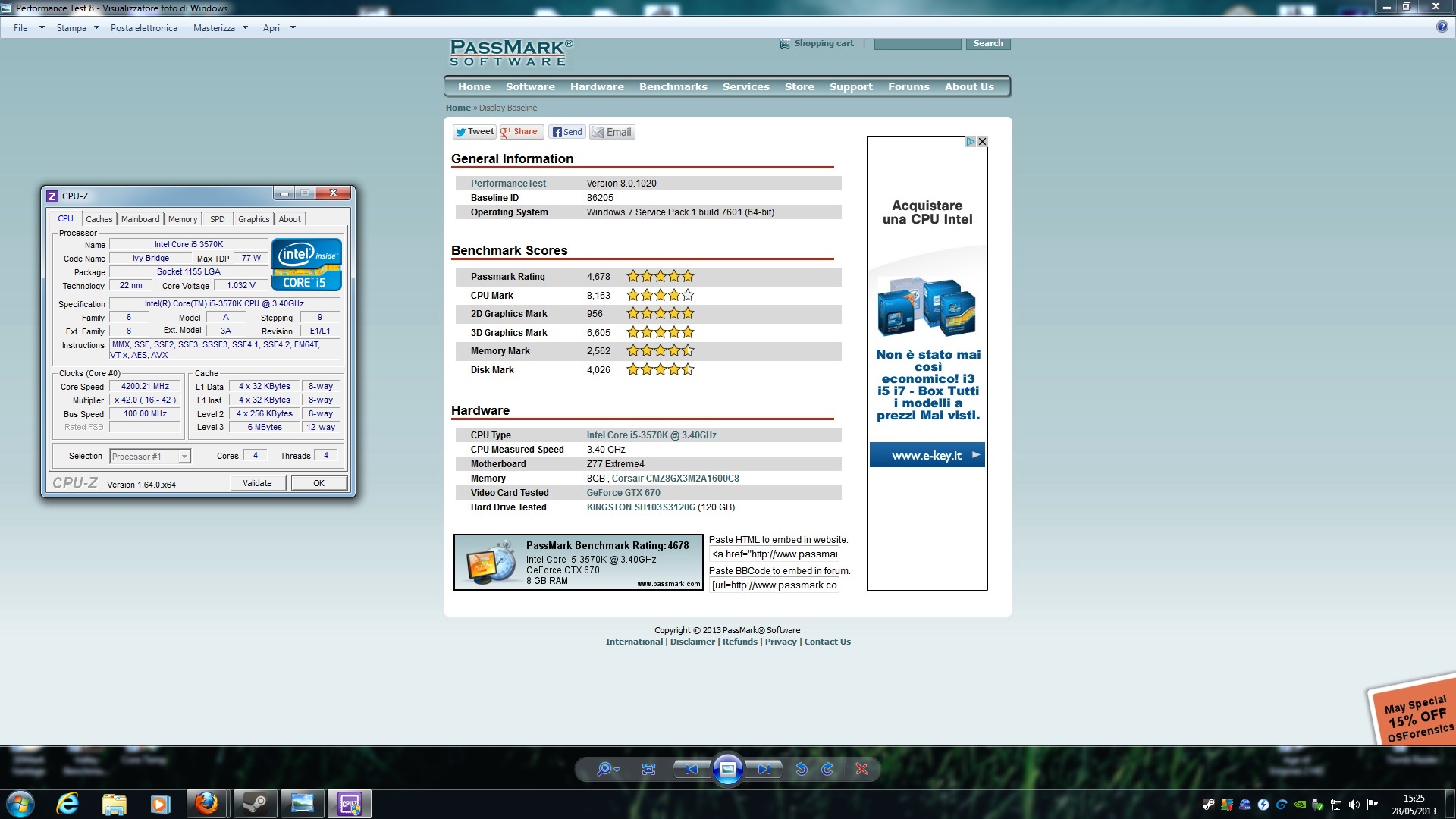This screenshot has width=1456, height=819.
Task: Switch to the SPD tab in CPU-Z
Action: [x=218, y=219]
